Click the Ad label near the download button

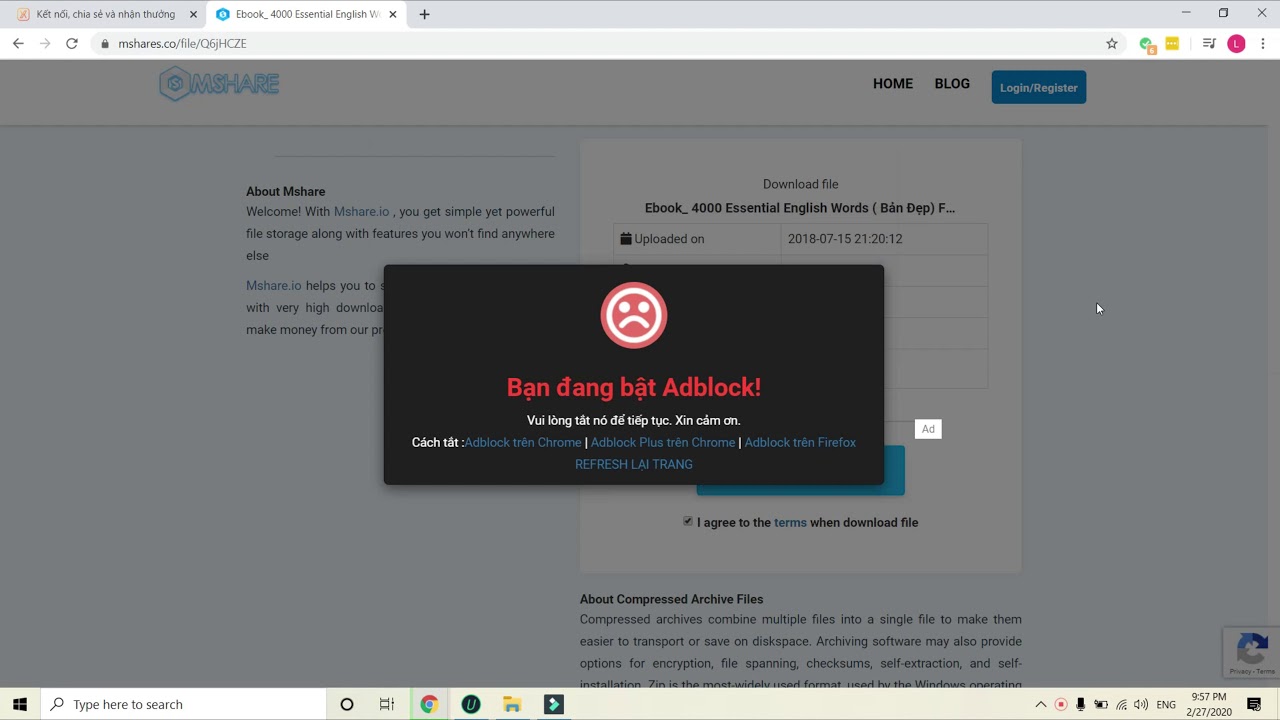click(928, 429)
